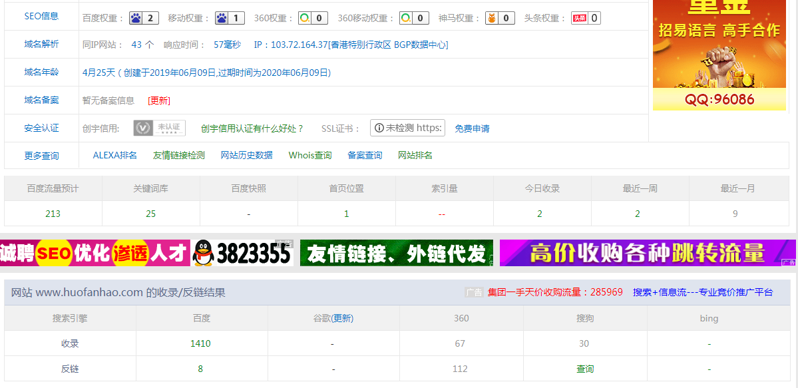Open the 高价收购各种跳转流量 banner
Viewport: 798px width, 388px height.
(648, 253)
